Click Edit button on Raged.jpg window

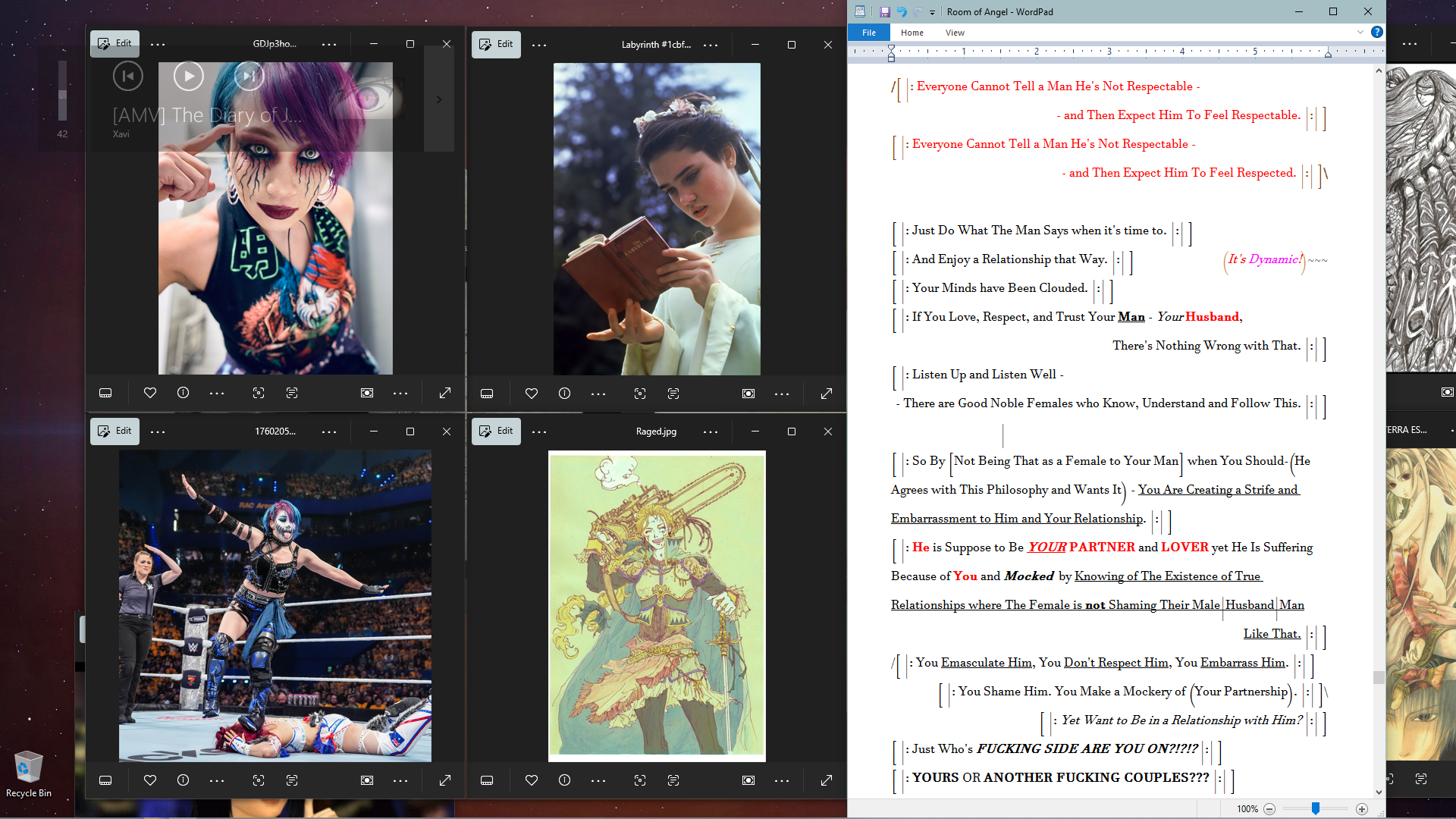[x=496, y=431]
